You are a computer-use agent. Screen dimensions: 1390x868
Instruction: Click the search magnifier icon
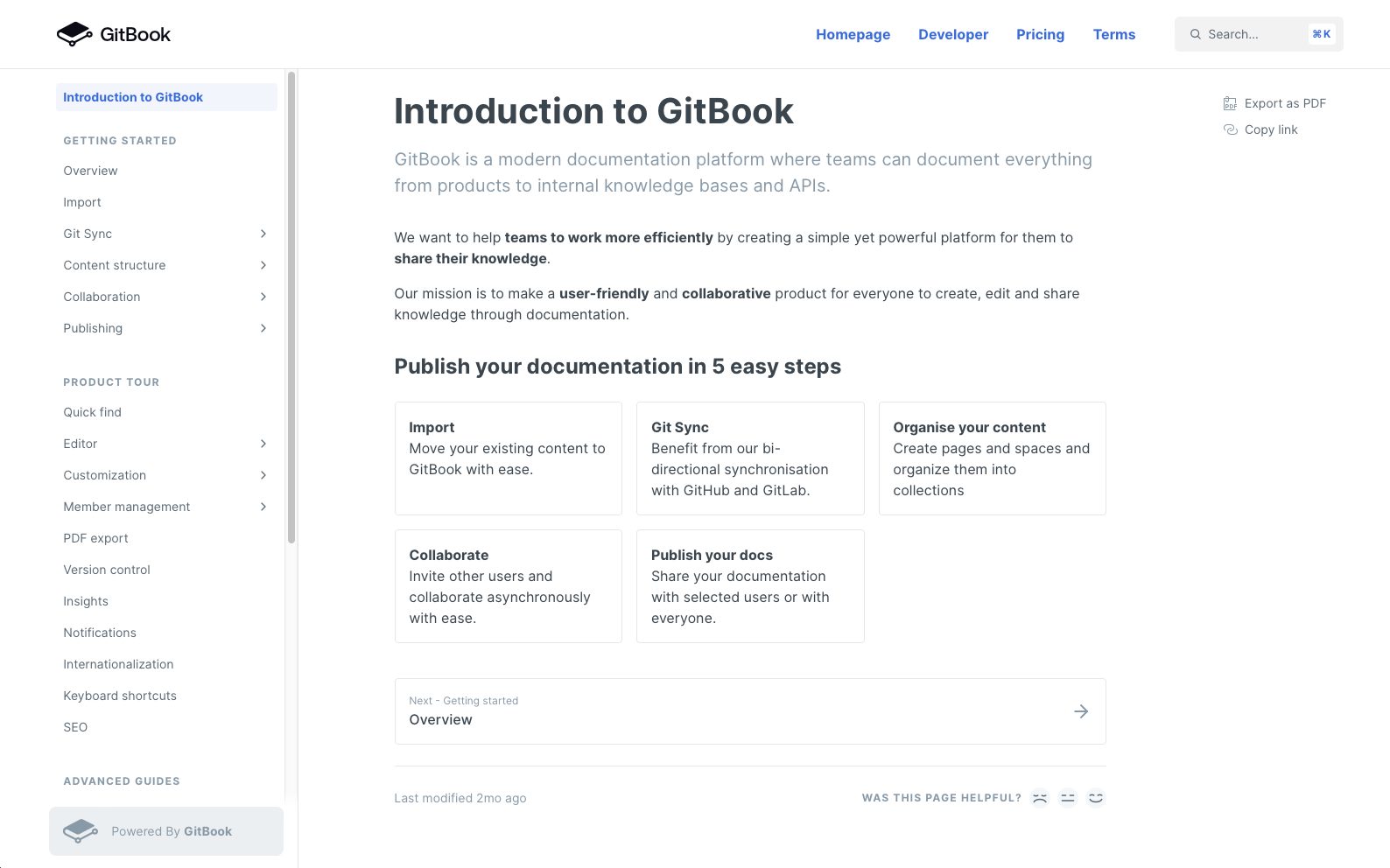click(x=1195, y=34)
